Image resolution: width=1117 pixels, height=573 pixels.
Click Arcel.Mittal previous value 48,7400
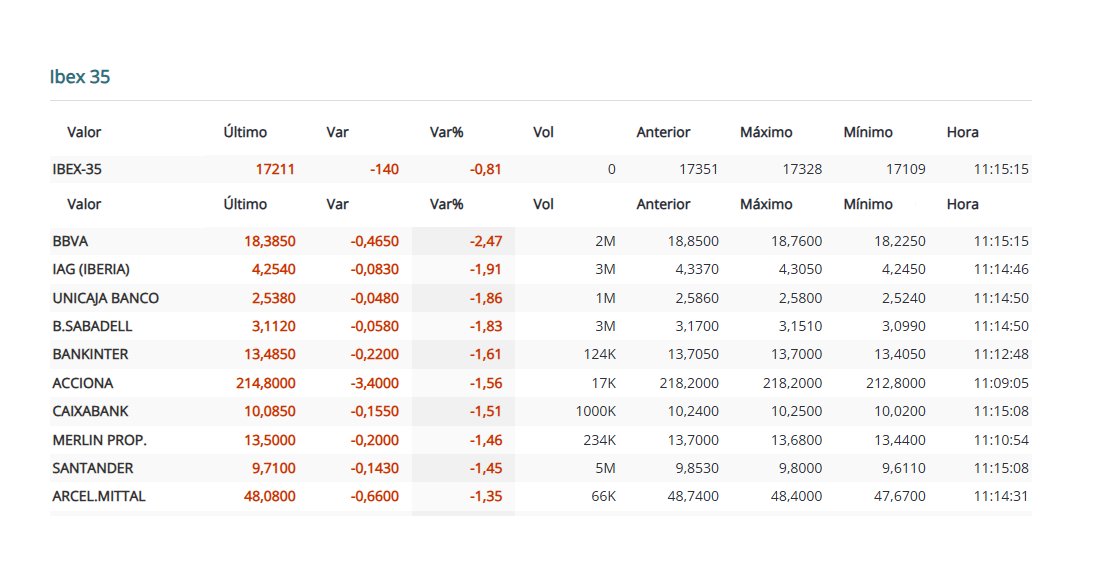tap(693, 496)
